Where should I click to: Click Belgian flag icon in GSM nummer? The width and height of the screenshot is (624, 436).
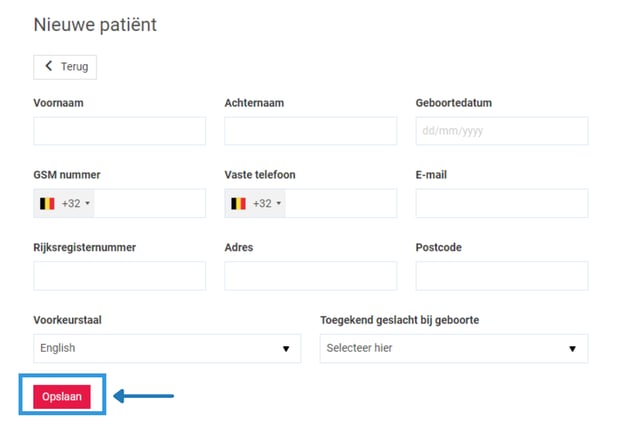click(47, 203)
